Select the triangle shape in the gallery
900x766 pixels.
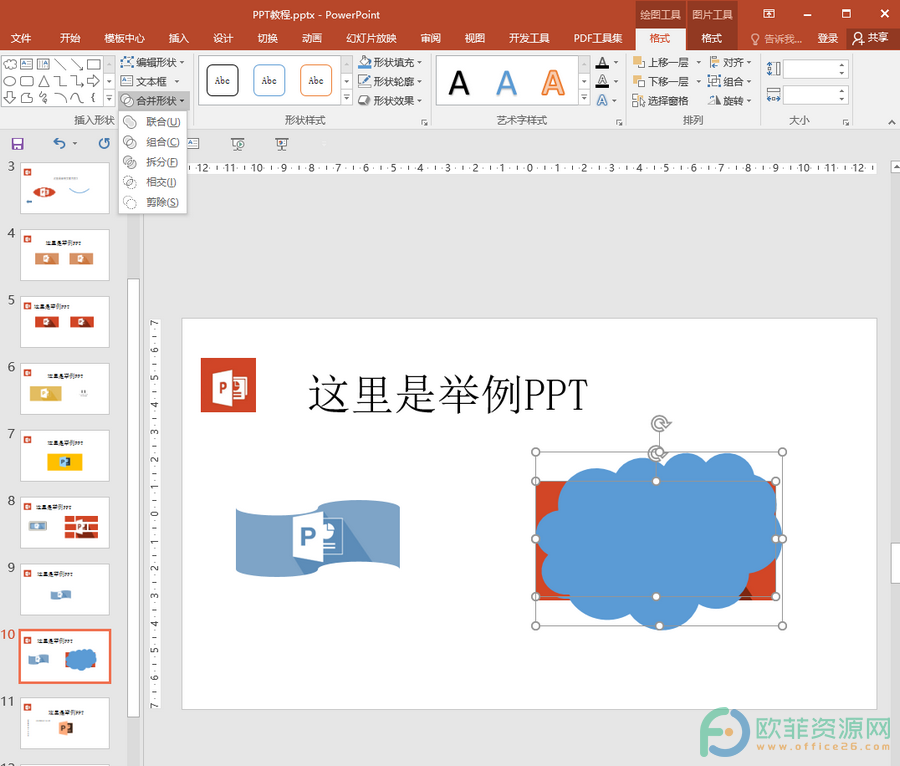click(44, 81)
